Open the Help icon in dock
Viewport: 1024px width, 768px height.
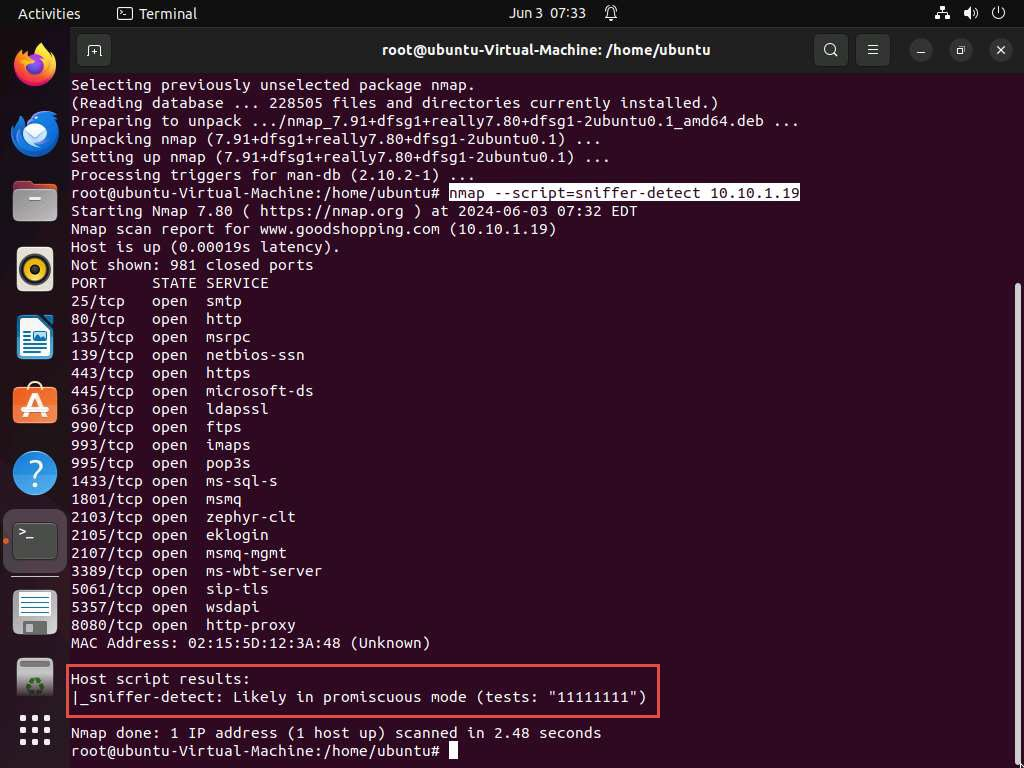(x=35, y=472)
